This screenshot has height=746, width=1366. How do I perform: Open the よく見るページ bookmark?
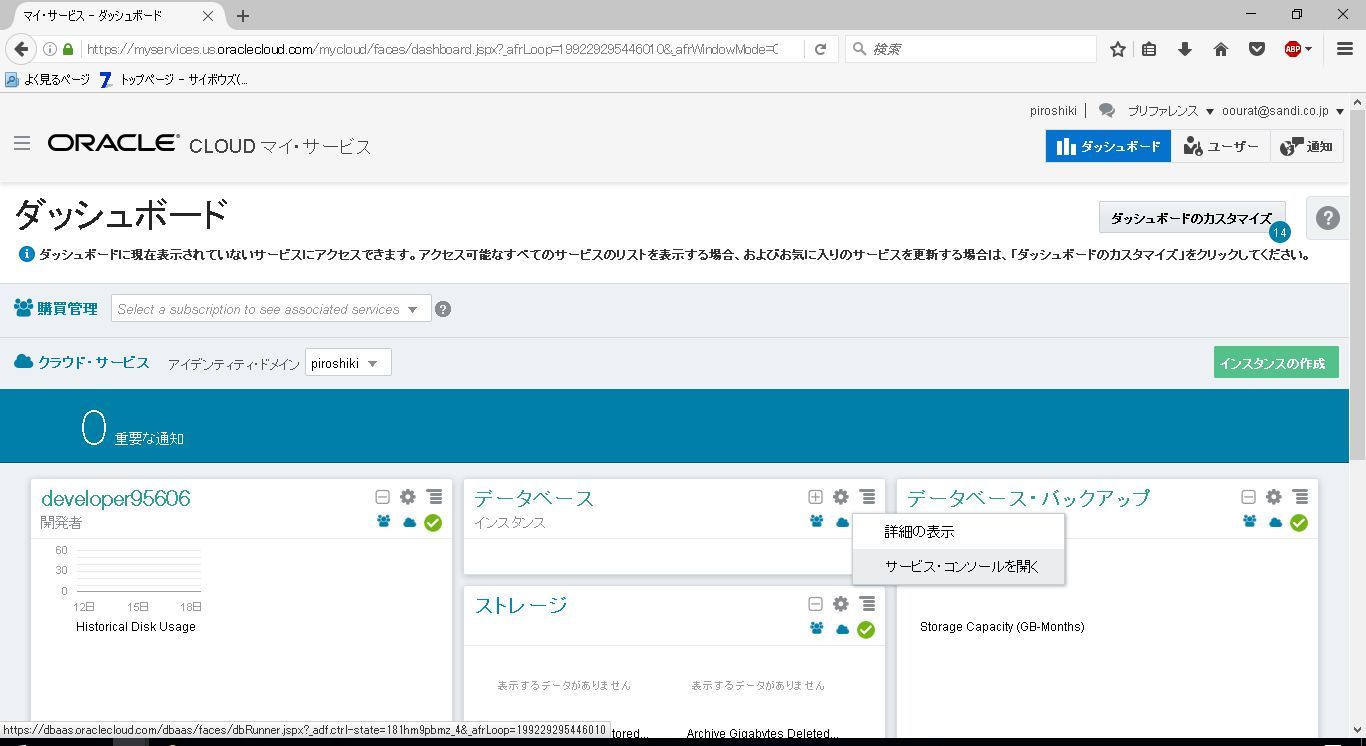[48, 79]
